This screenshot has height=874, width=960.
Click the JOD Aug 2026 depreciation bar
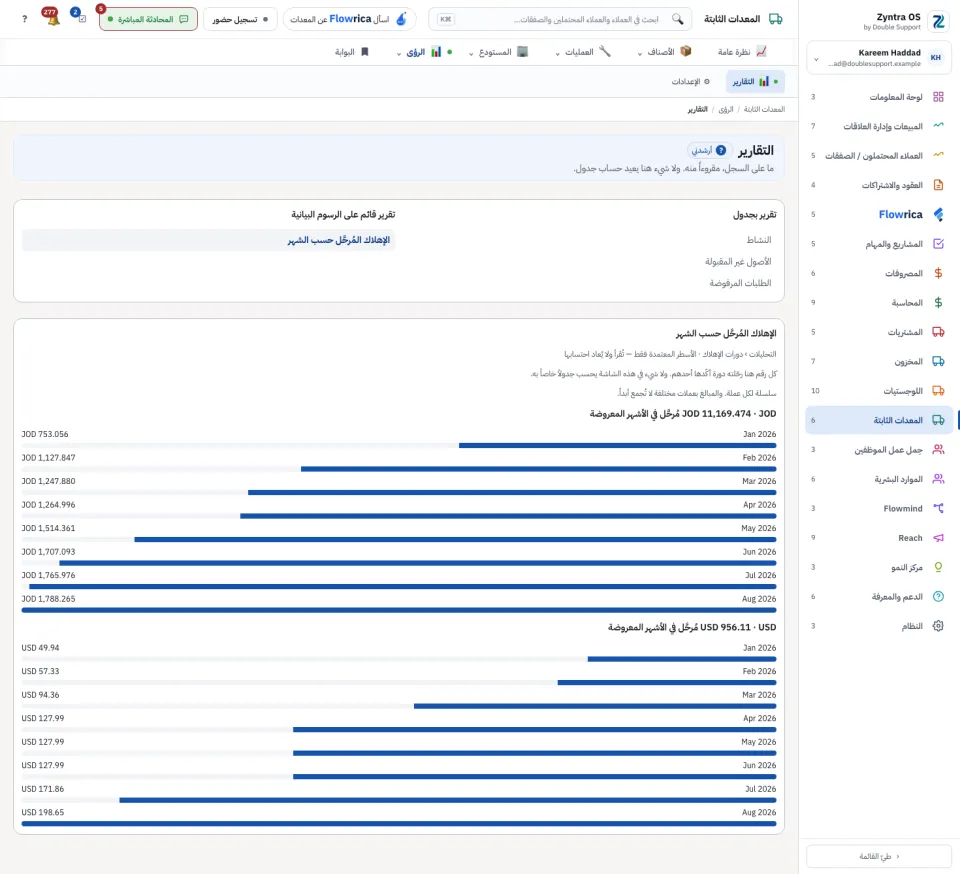pos(399,610)
